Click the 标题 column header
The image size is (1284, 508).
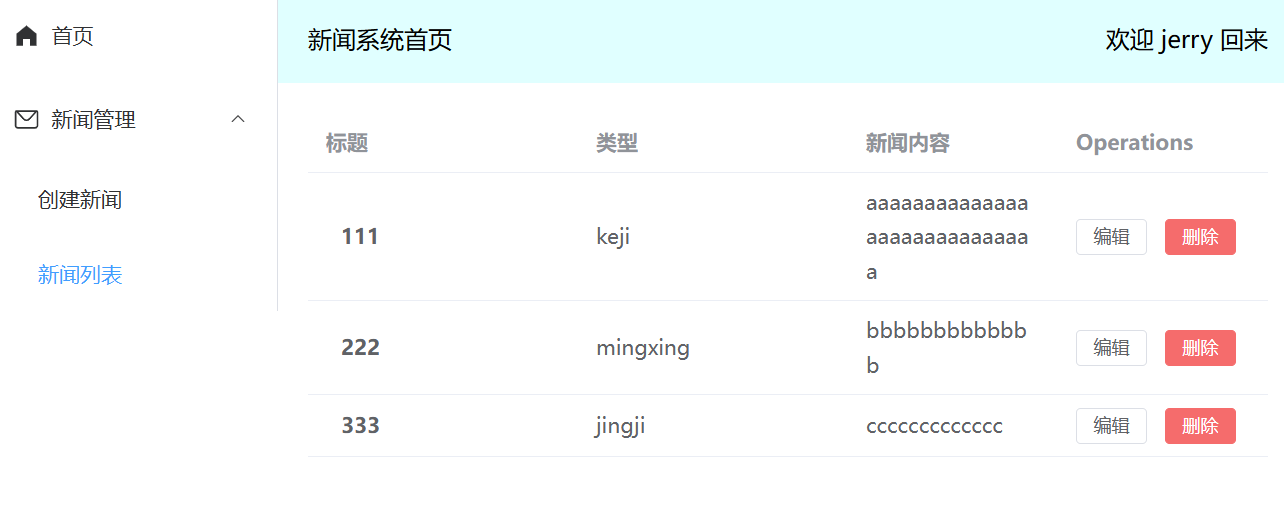click(x=347, y=143)
